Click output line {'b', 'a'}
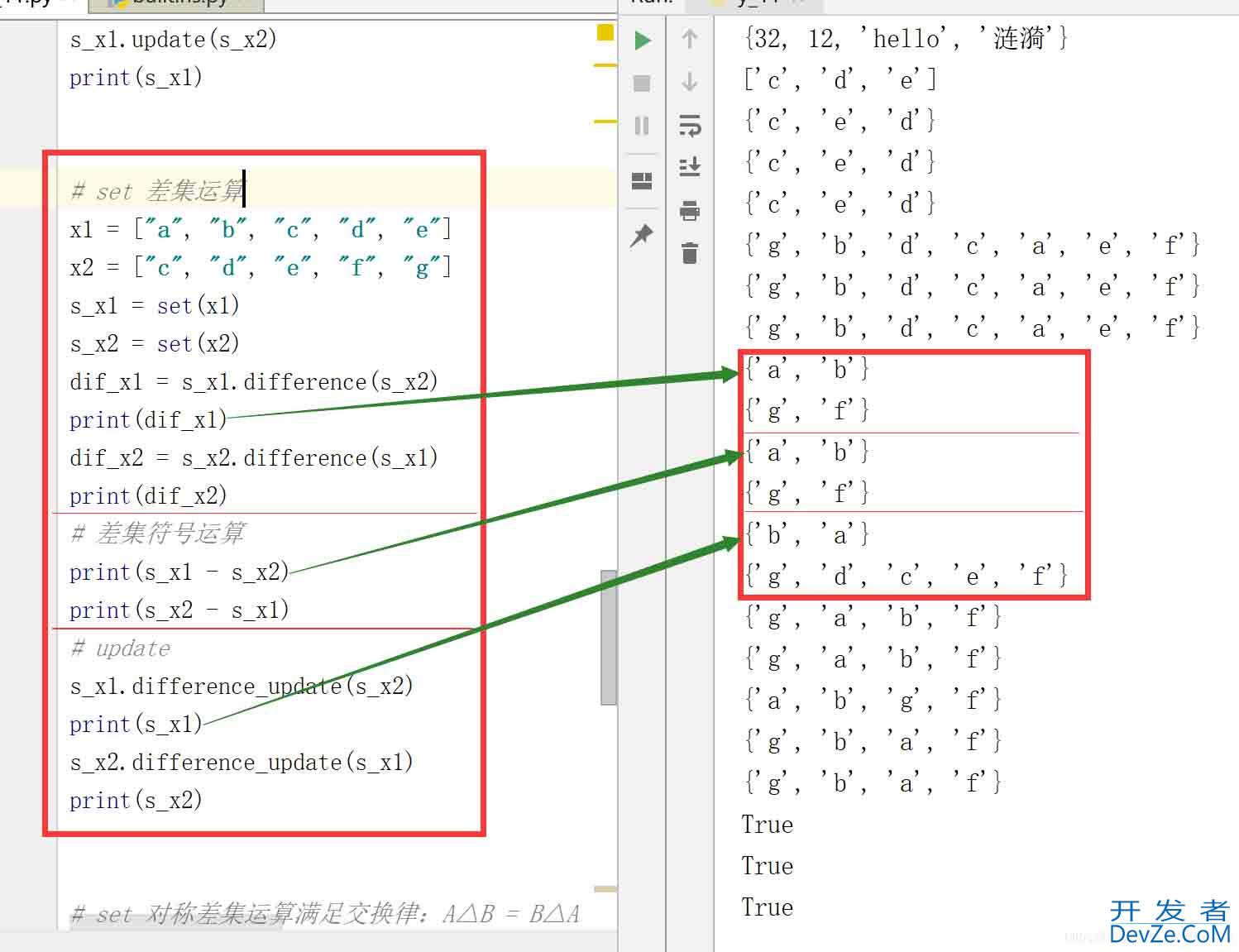Viewport: 1239px width, 952px height. [x=806, y=534]
